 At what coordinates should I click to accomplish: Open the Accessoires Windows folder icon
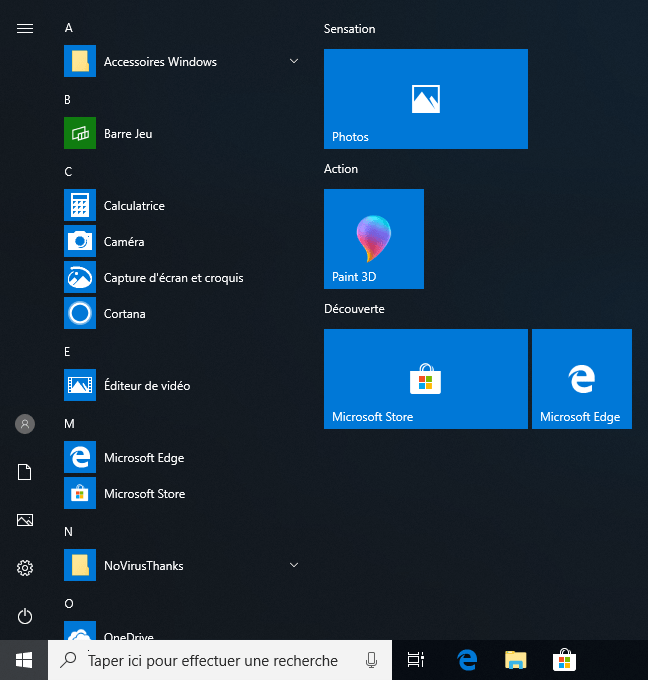[80, 61]
